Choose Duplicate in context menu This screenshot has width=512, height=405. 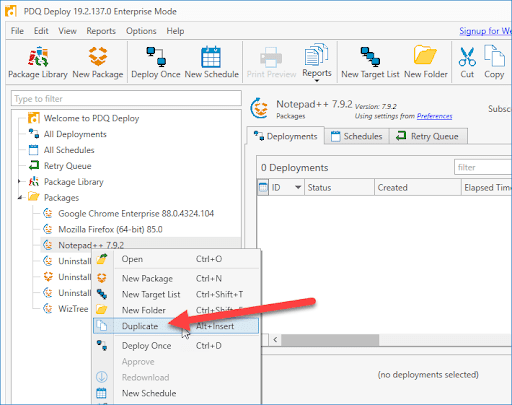coord(176,326)
